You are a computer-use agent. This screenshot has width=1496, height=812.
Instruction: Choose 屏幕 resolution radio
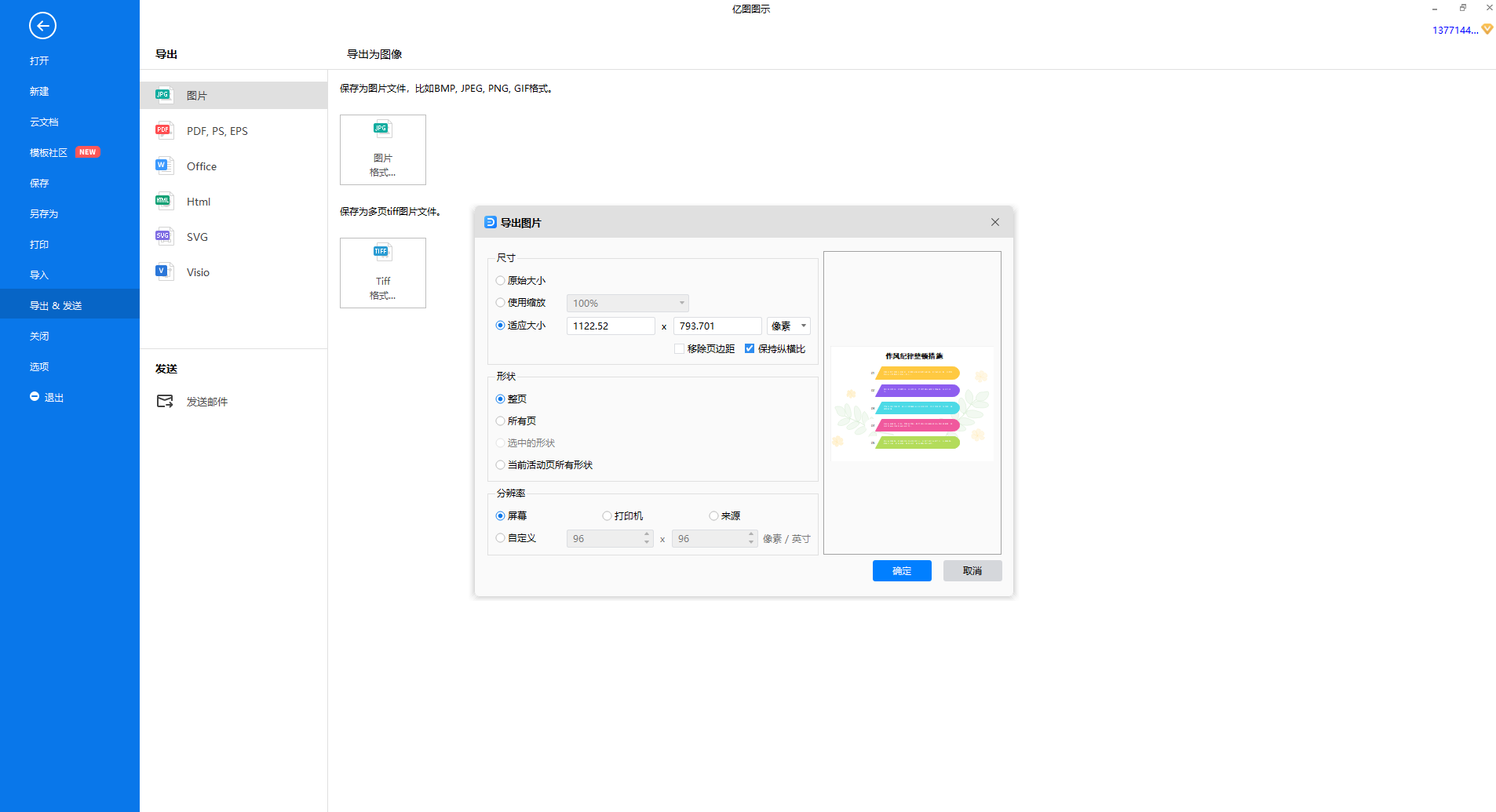tap(500, 515)
